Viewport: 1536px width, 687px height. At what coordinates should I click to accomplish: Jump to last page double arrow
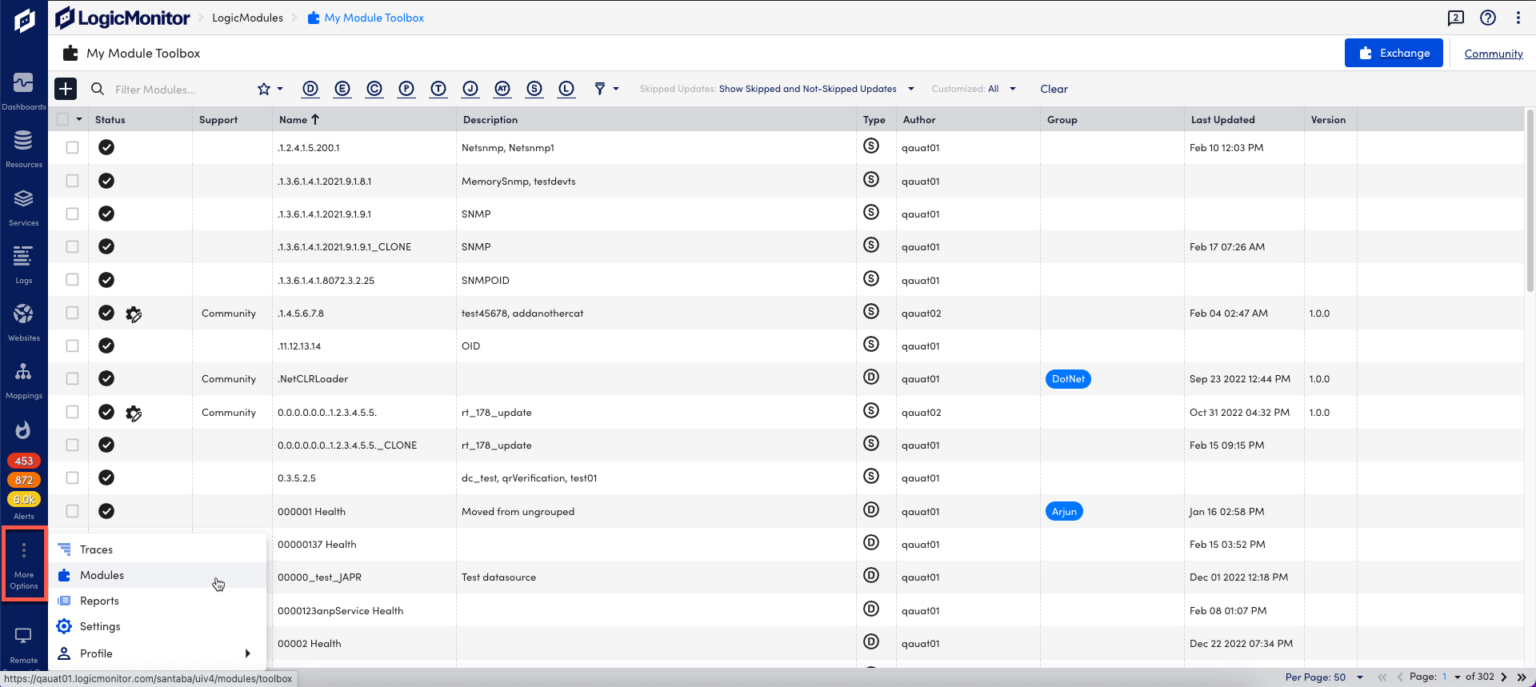coord(1521,677)
